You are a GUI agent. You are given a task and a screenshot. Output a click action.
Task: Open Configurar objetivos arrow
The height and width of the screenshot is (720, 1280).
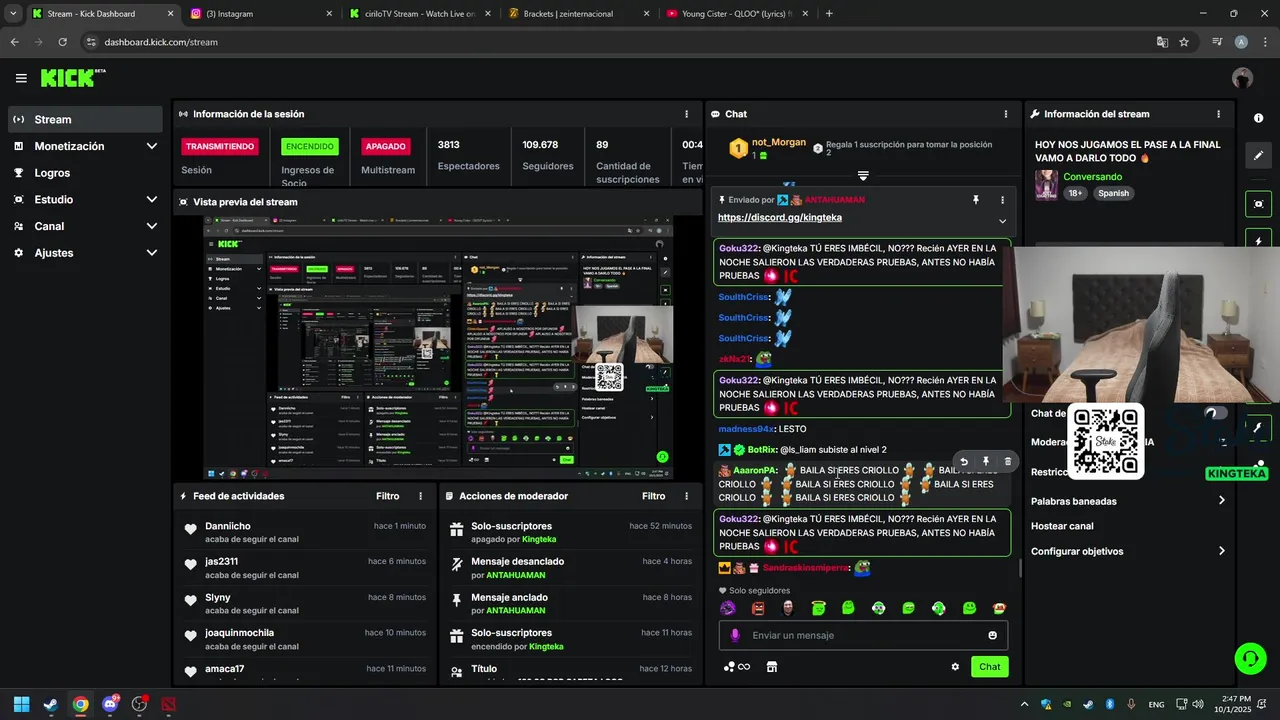[x=1221, y=551]
